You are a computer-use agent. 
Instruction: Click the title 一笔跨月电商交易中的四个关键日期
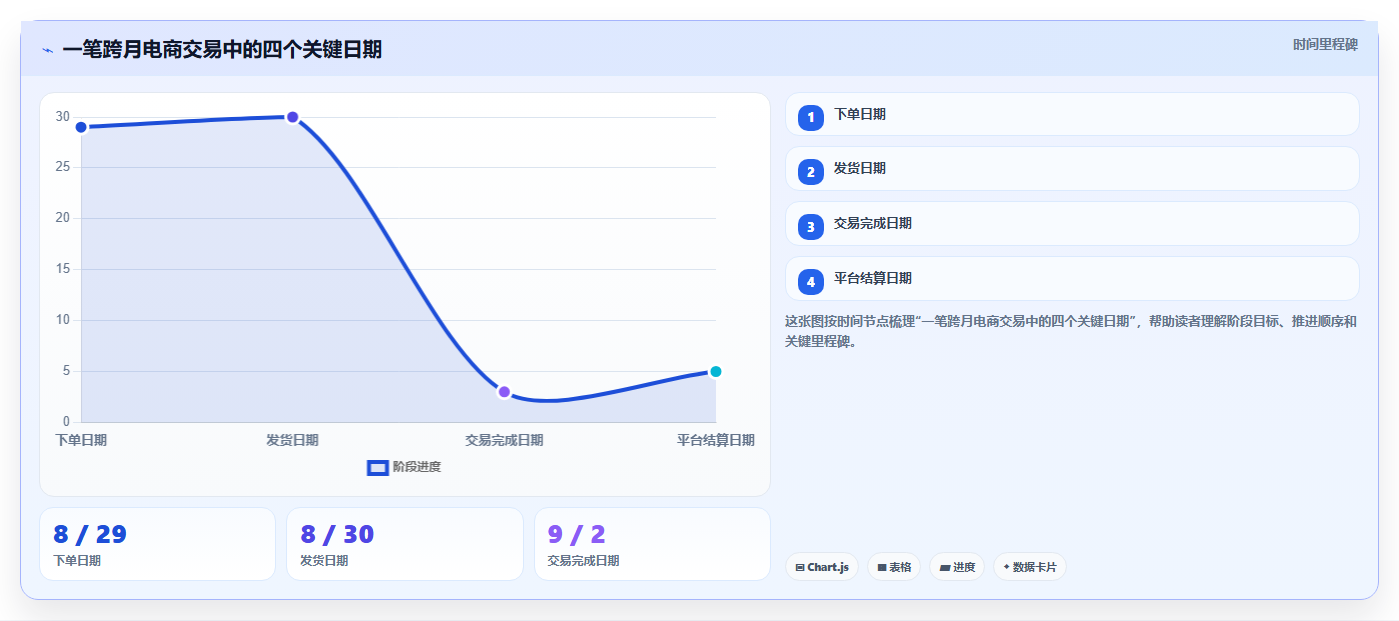[222, 50]
